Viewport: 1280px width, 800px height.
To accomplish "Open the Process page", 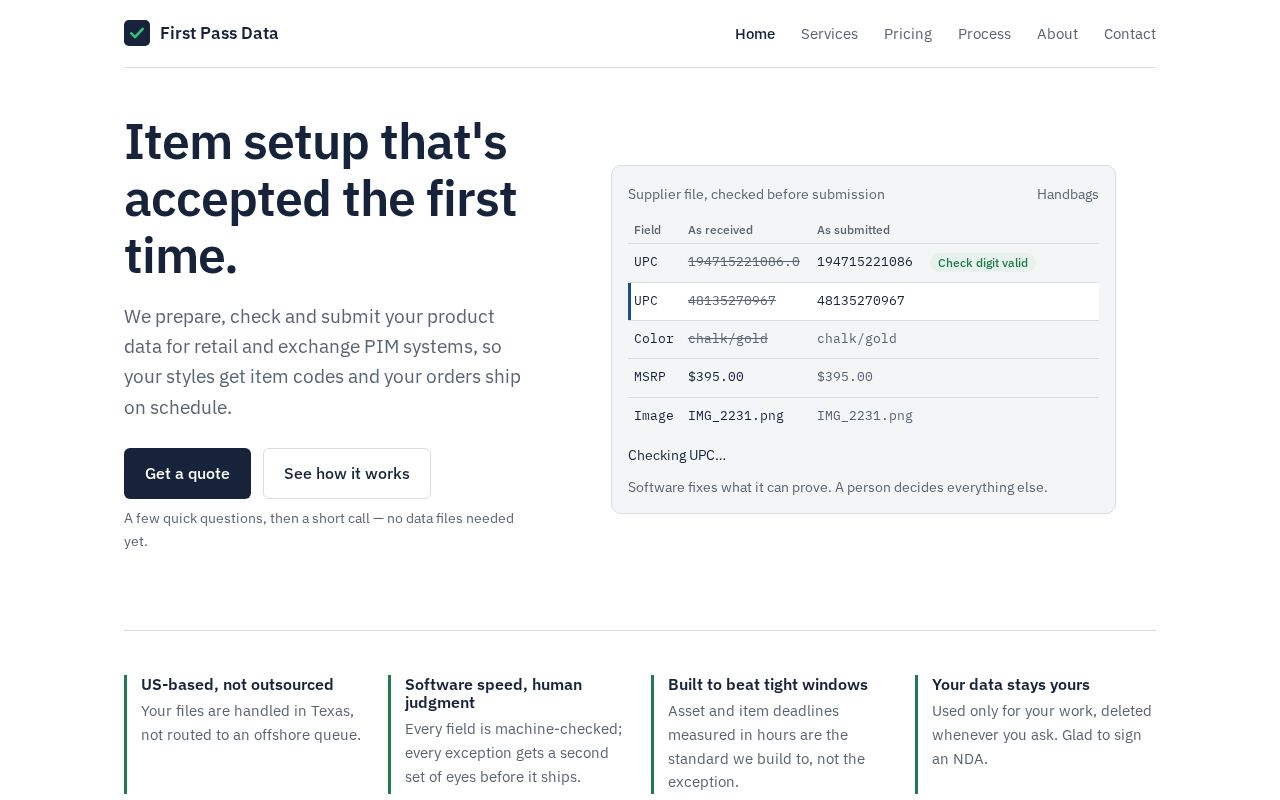I will [x=984, y=34].
